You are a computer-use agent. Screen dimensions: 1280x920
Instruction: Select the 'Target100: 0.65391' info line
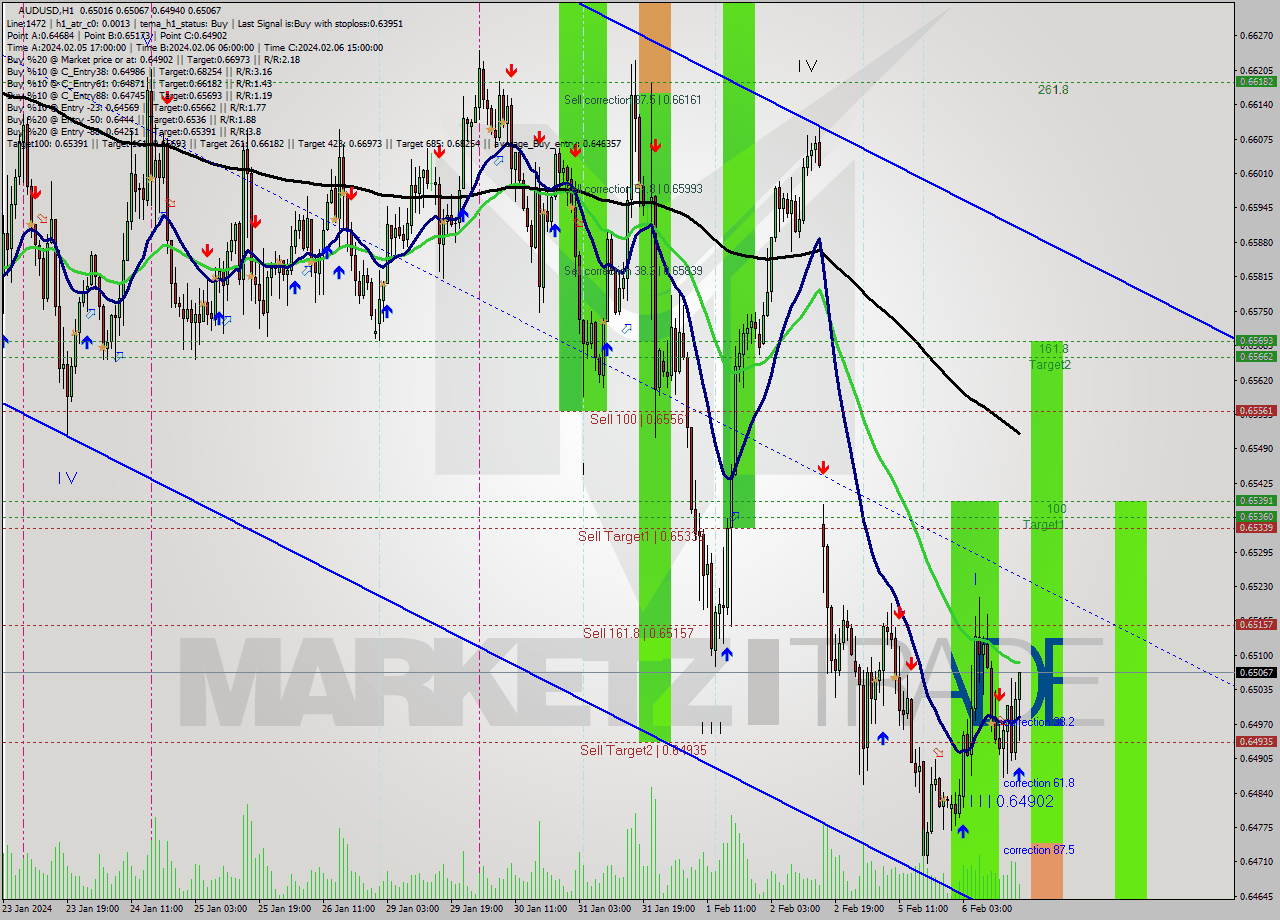coord(314,144)
